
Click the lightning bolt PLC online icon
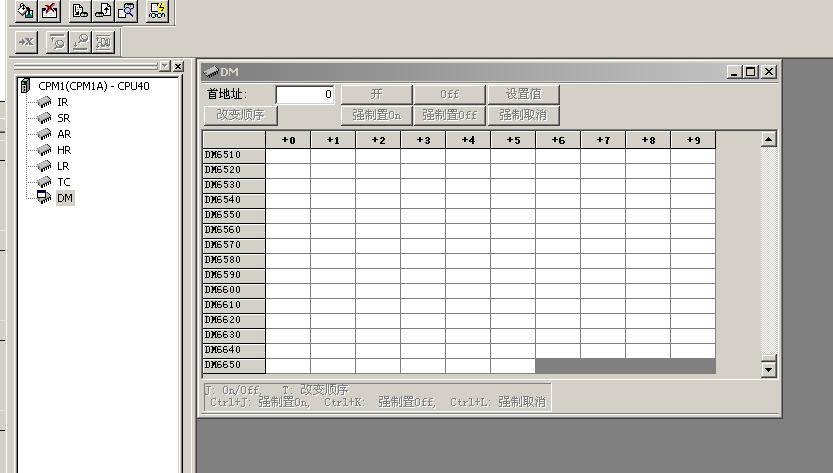pos(157,11)
